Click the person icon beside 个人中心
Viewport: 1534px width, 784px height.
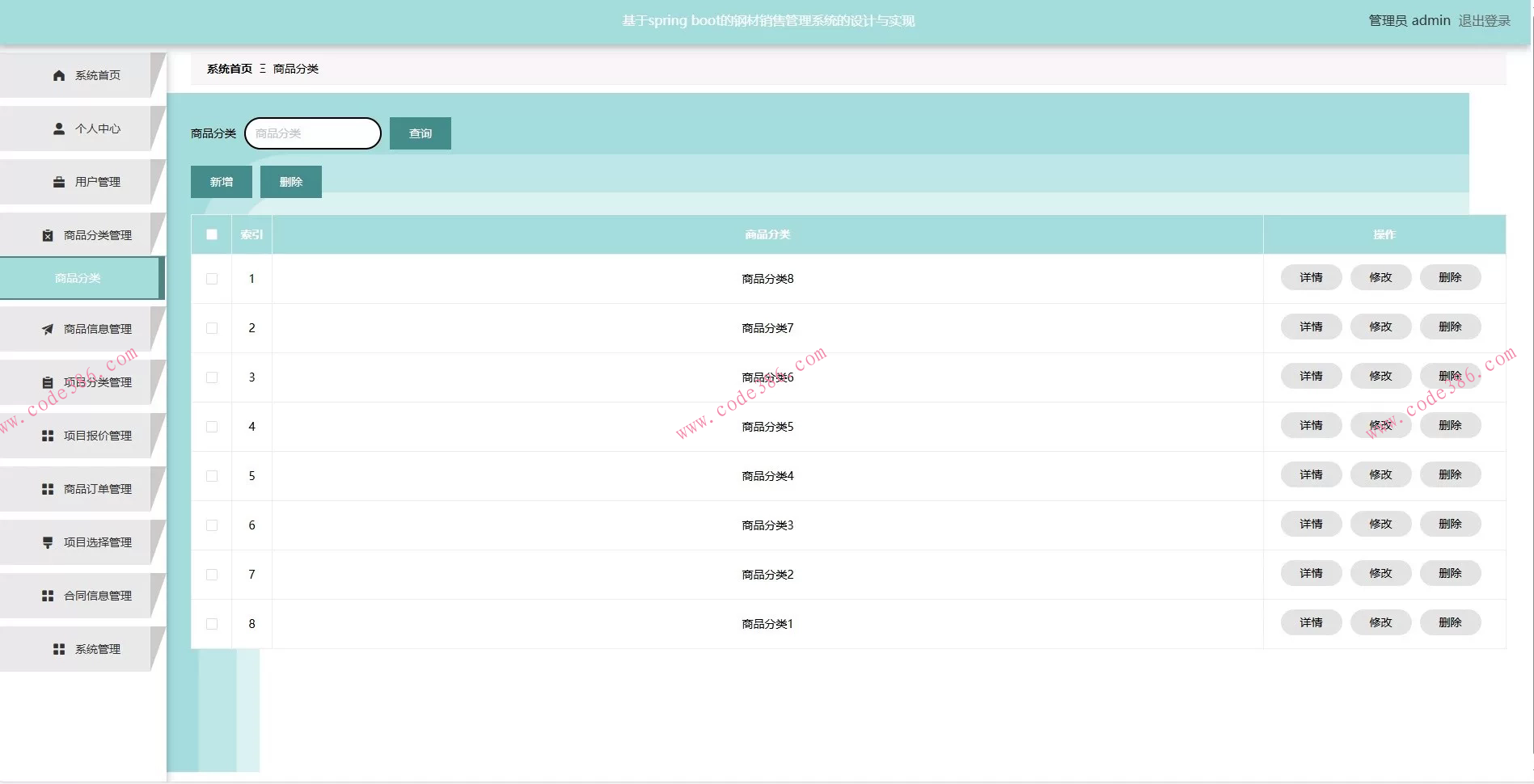59,129
